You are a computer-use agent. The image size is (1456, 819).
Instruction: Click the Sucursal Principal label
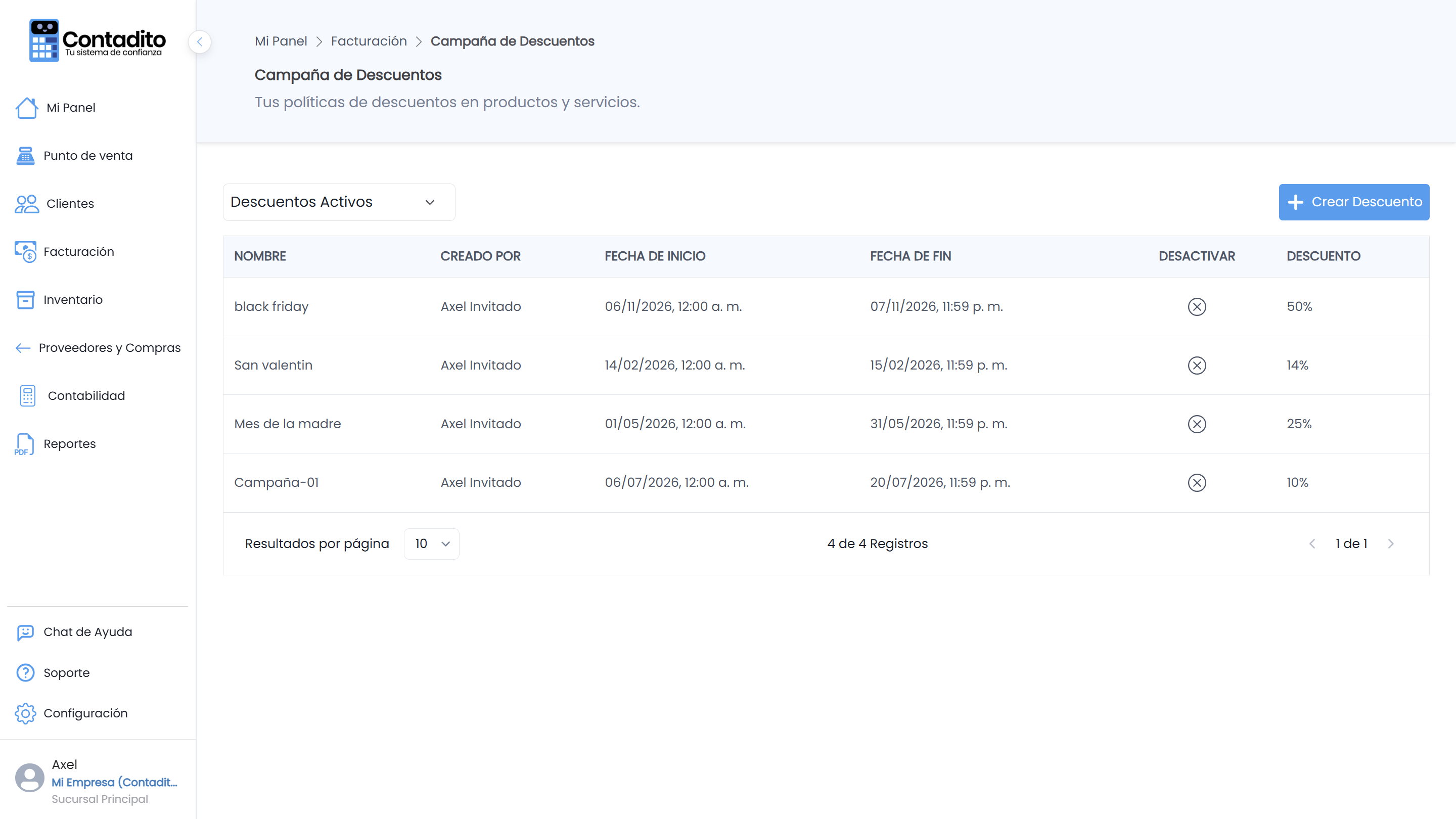pyautogui.click(x=100, y=800)
